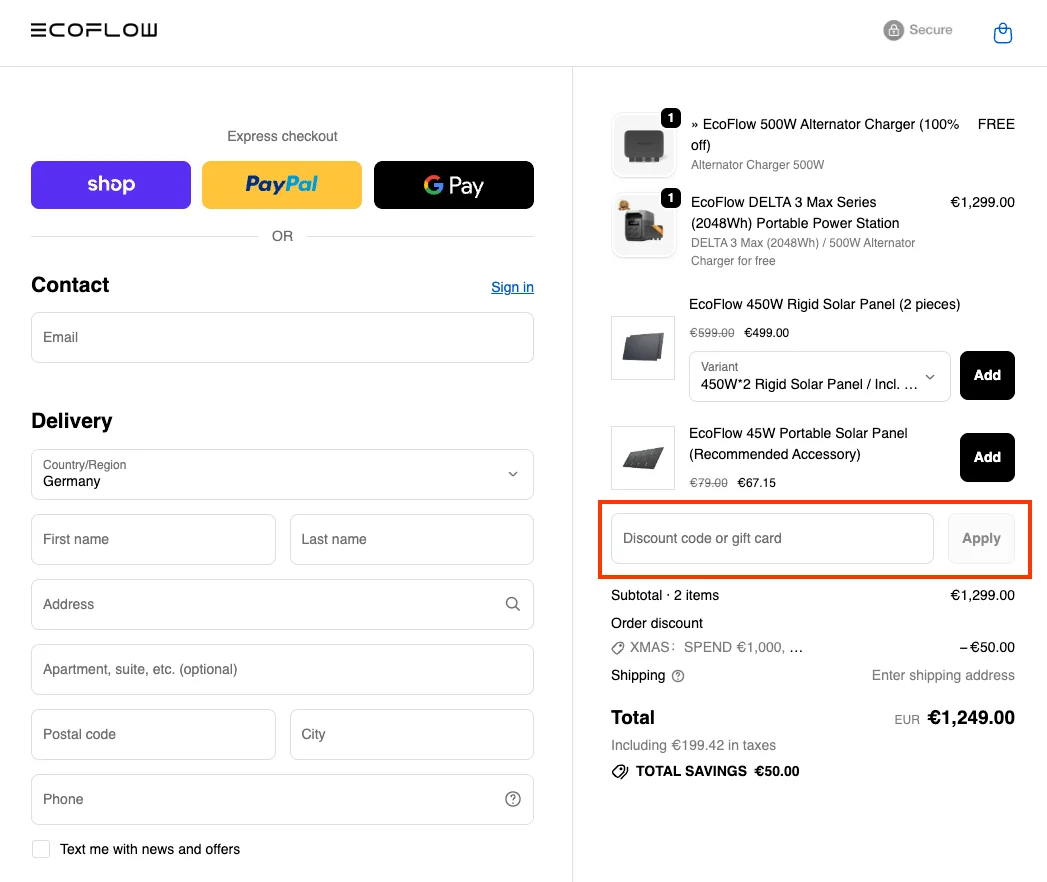Click the address search magnifier icon
Screen dimensions: 1047x882
click(x=512, y=604)
